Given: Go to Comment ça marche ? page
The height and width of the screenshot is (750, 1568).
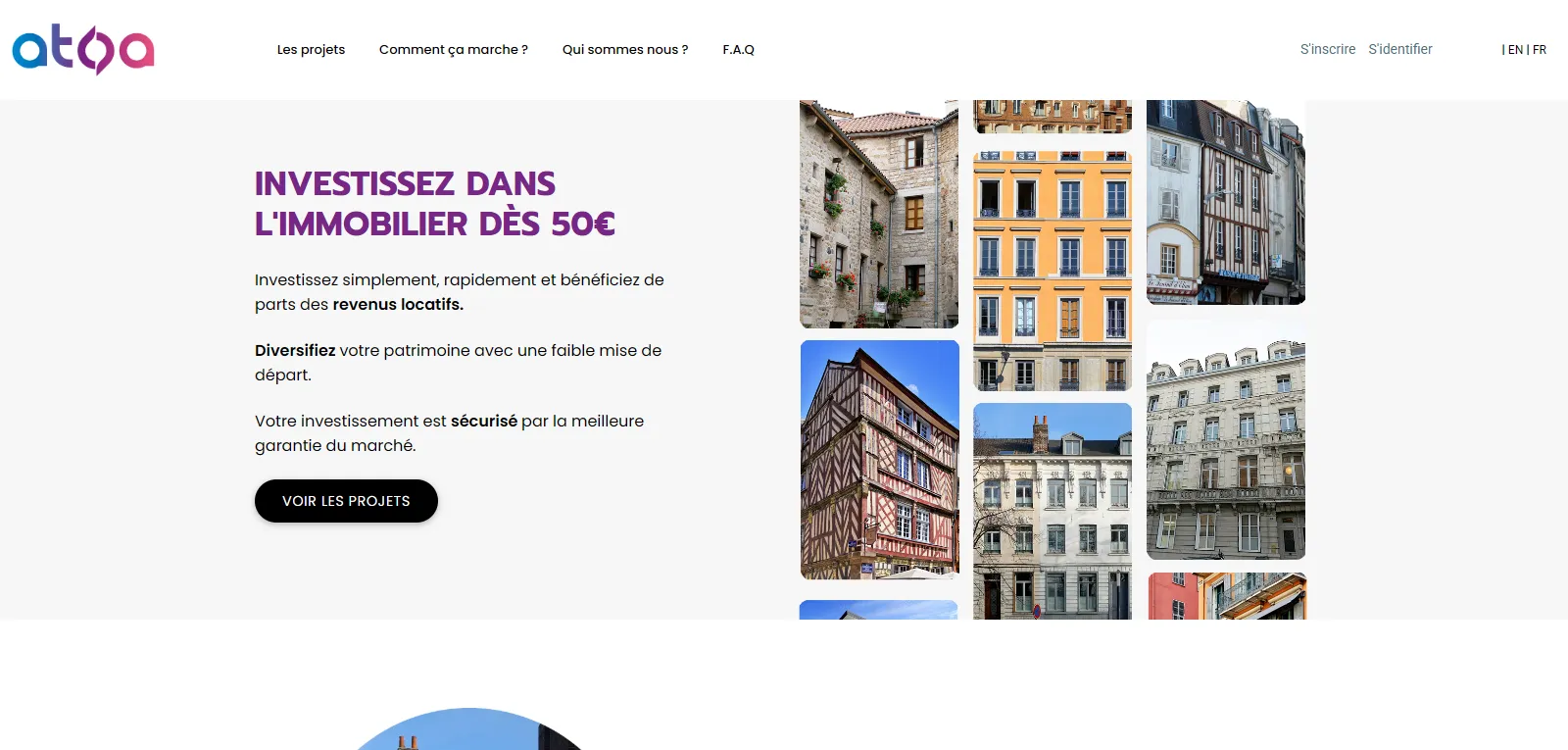Looking at the screenshot, I should [453, 49].
